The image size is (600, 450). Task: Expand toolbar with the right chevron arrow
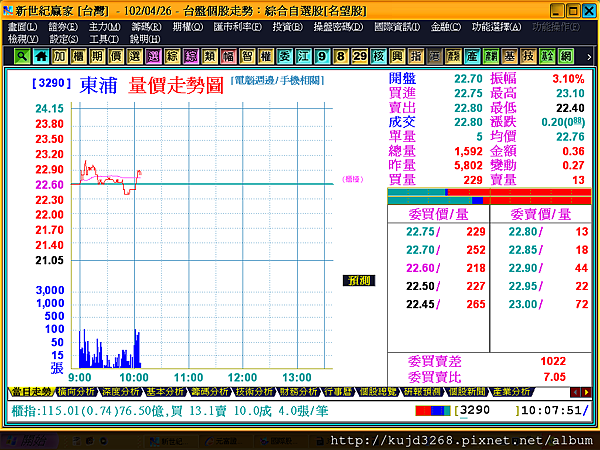point(589,57)
